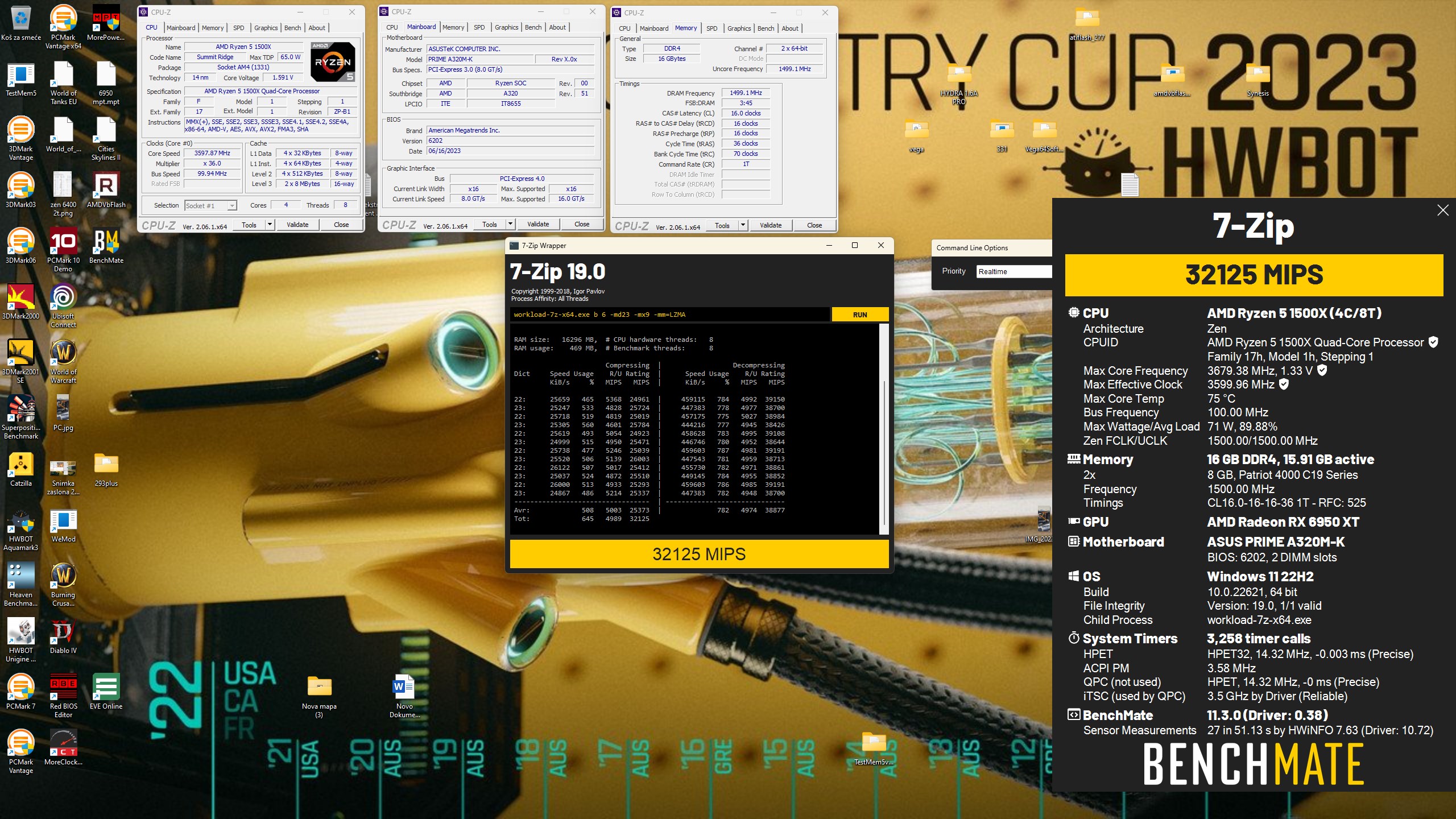1456x819 pixels.
Task: Open EVE Online desktop icon
Action: tap(106, 692)
